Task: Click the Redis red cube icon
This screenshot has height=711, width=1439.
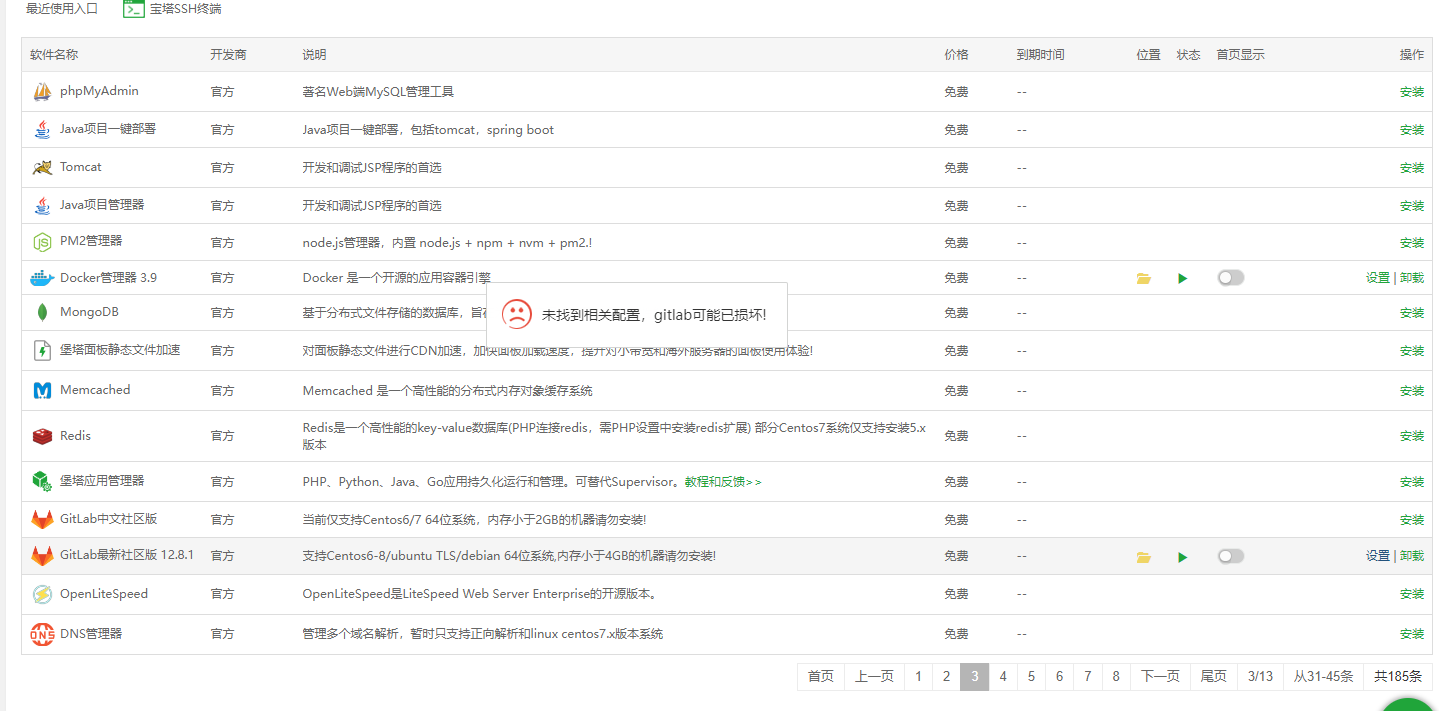Action: point(42,436)
